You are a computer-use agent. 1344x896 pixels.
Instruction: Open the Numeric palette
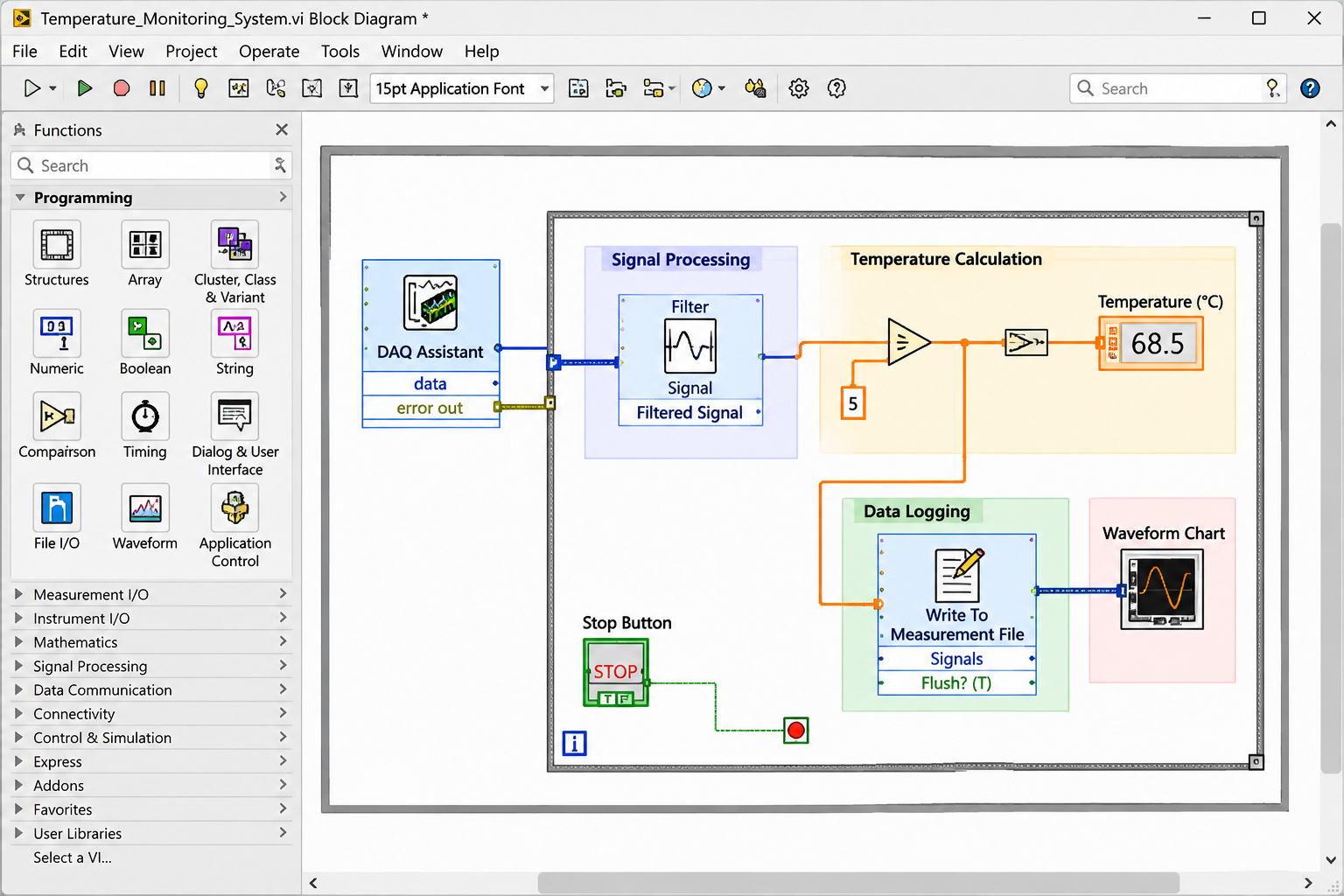click(57, 333)
